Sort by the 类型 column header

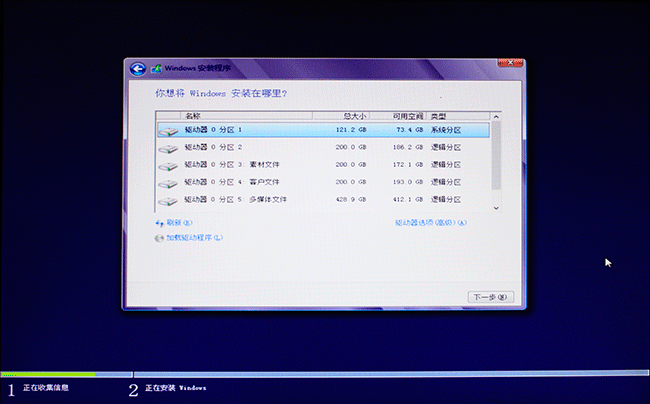click(458, 116)
